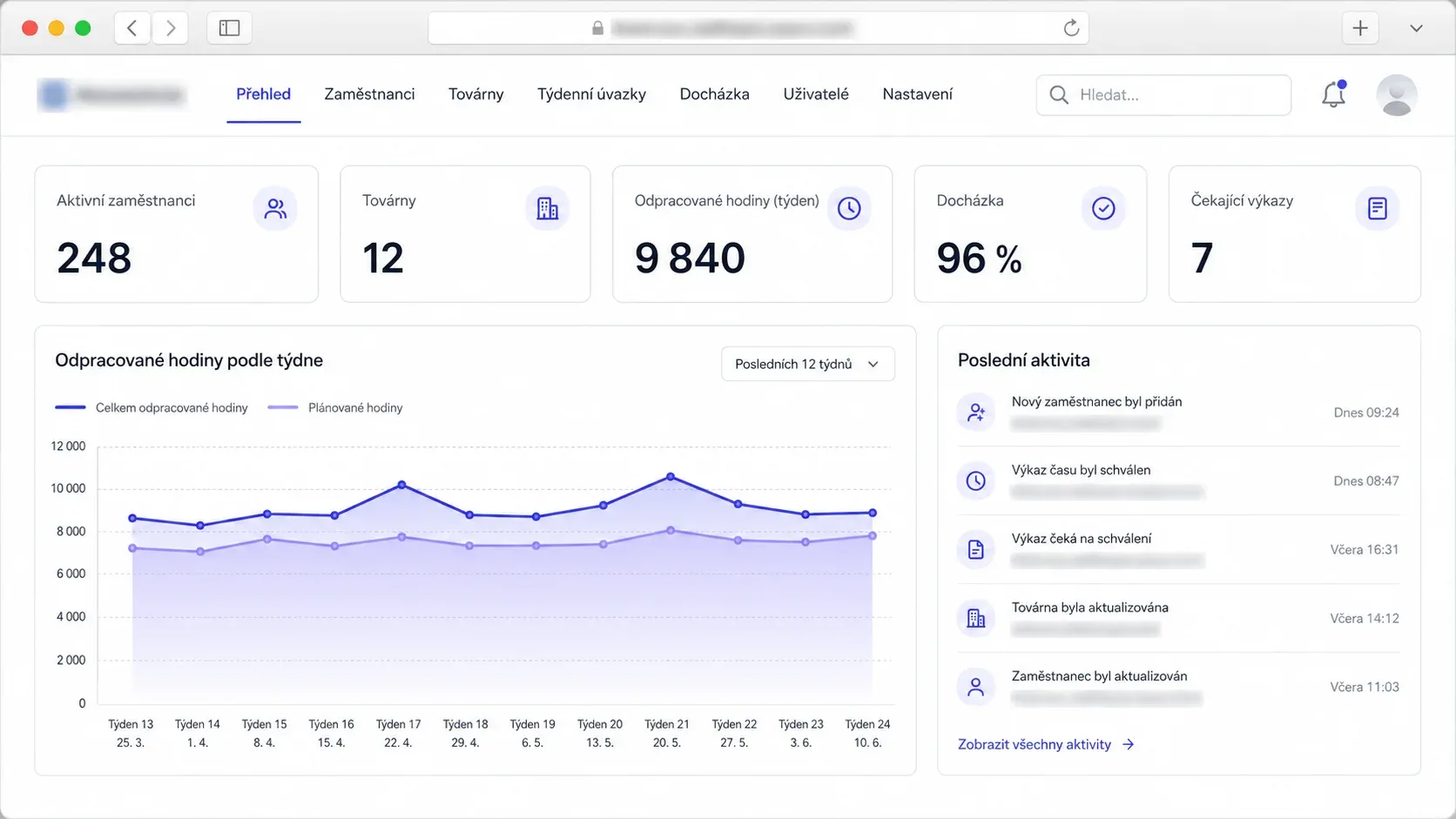Open Nový zaměstnanec byl přidán activity
This screenshot has width=1456, height=819.
click(x=1178, y=413)
